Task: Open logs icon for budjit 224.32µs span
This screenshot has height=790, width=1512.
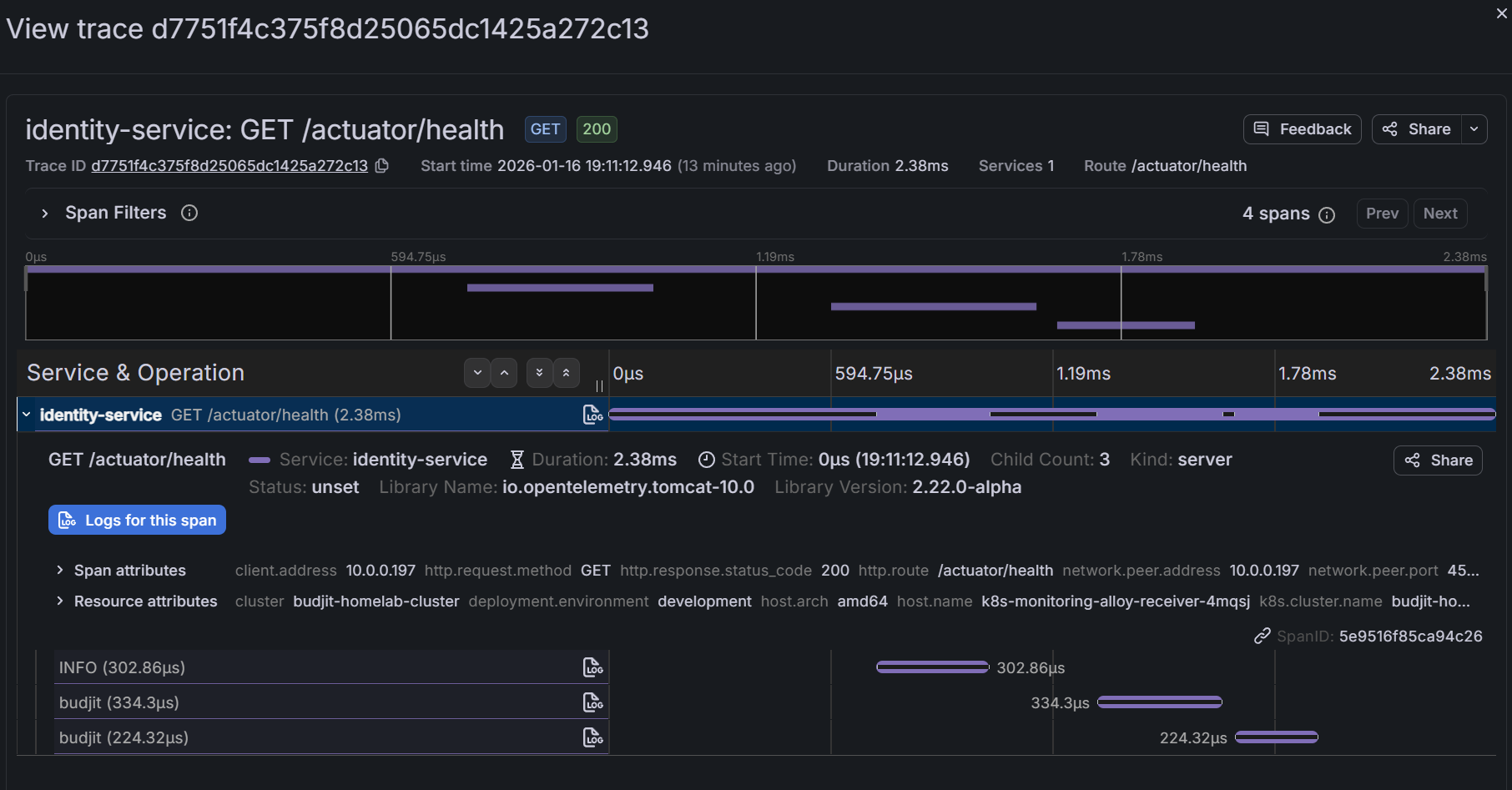Action: 592,737
